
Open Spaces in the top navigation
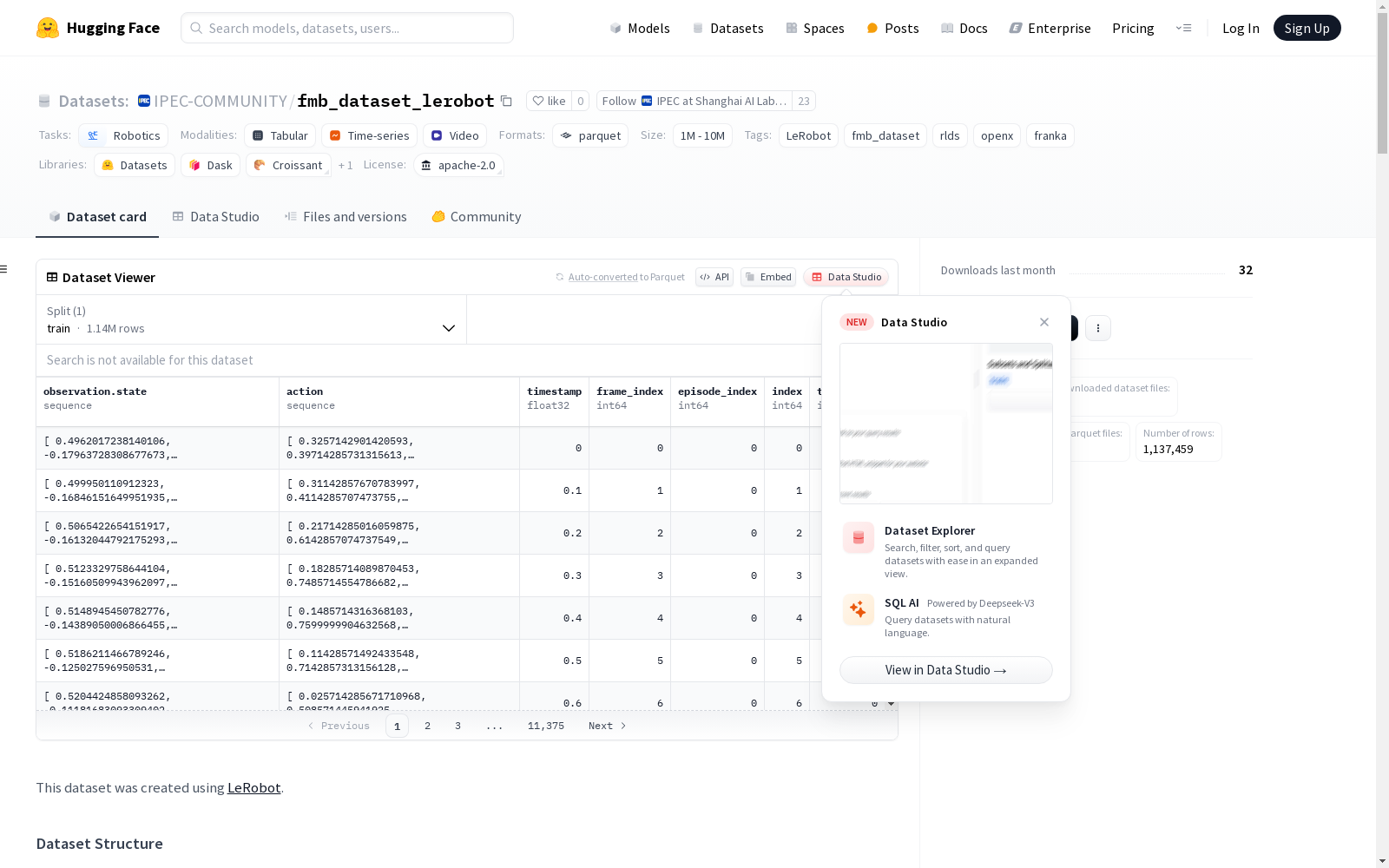815,28
